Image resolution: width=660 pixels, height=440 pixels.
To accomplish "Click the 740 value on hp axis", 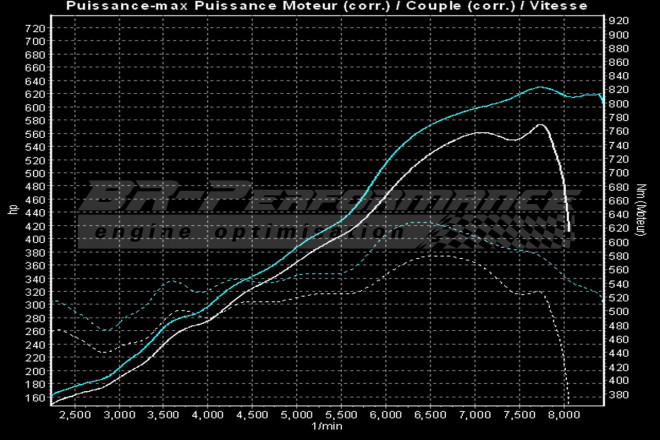I will 35,28.
